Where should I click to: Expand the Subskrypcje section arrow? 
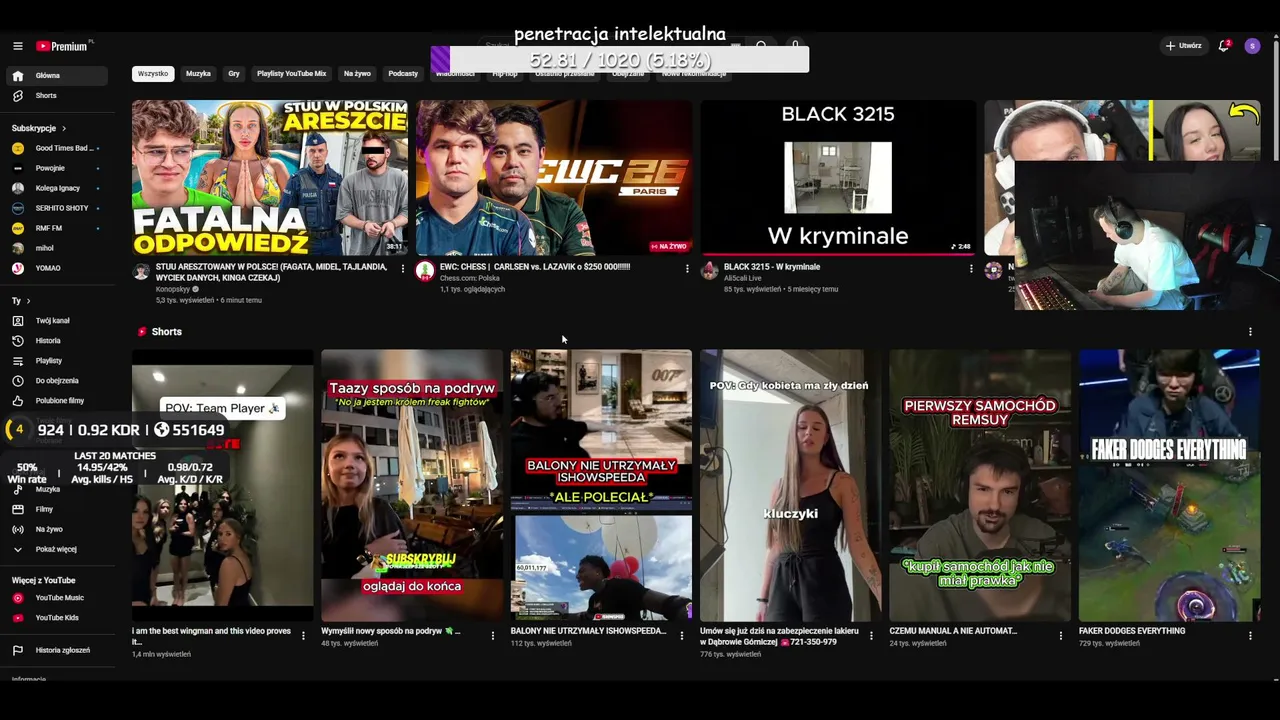[63, 128]
